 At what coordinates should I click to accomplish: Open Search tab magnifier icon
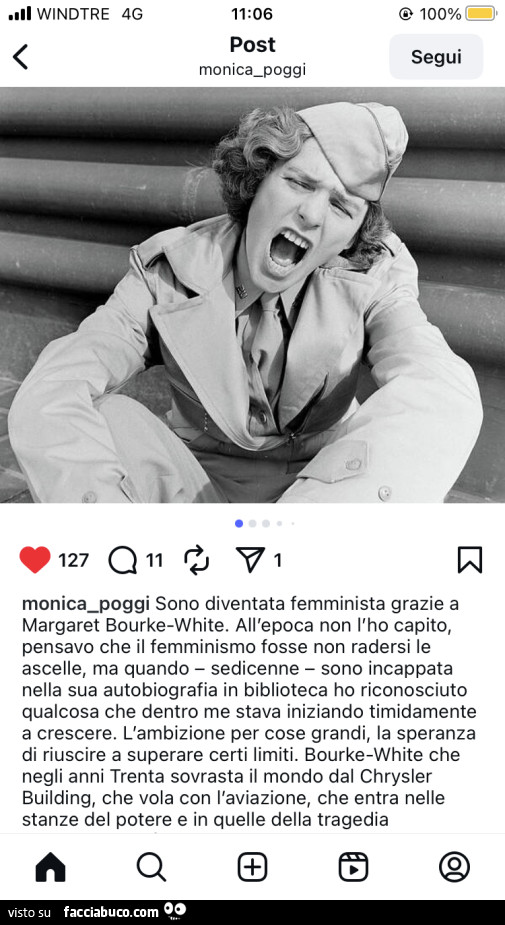[x=152, y=867]
